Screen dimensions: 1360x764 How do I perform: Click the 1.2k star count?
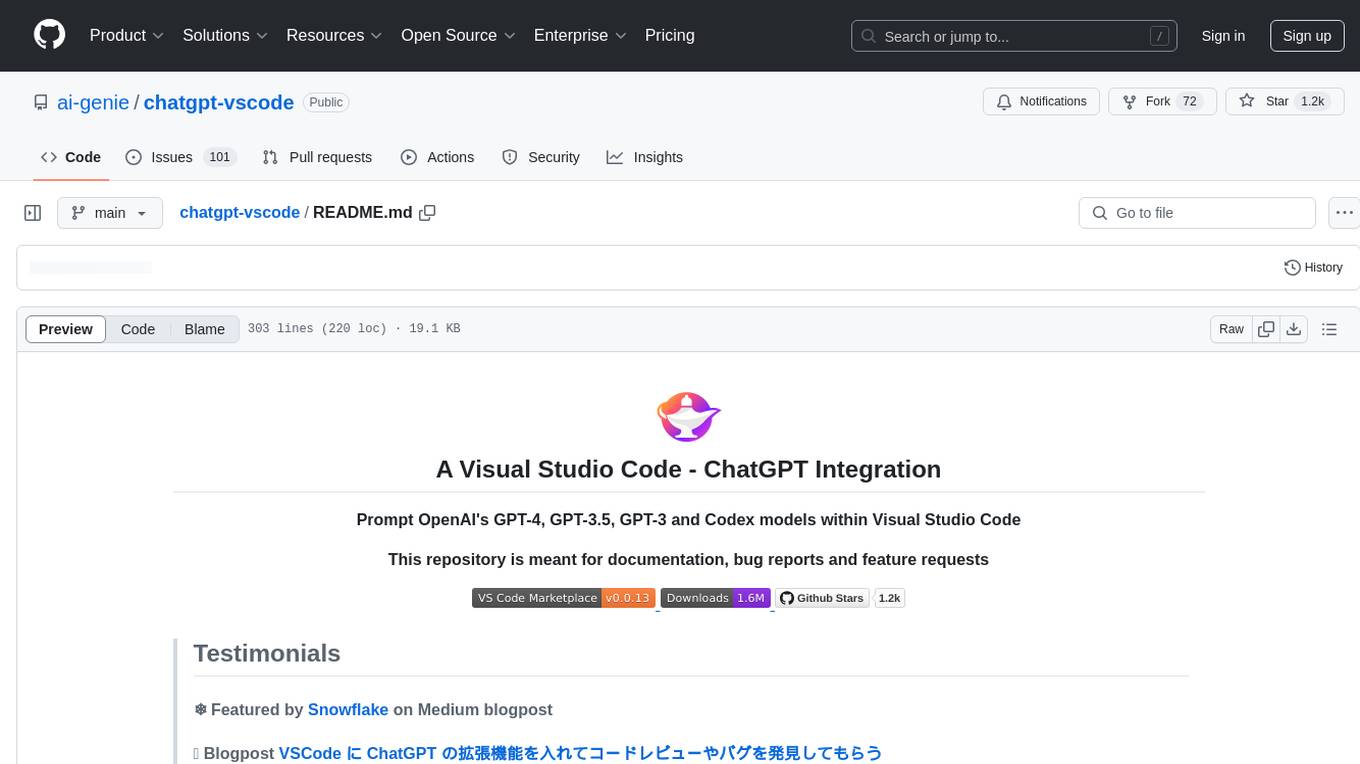(x=1311, y=102)
